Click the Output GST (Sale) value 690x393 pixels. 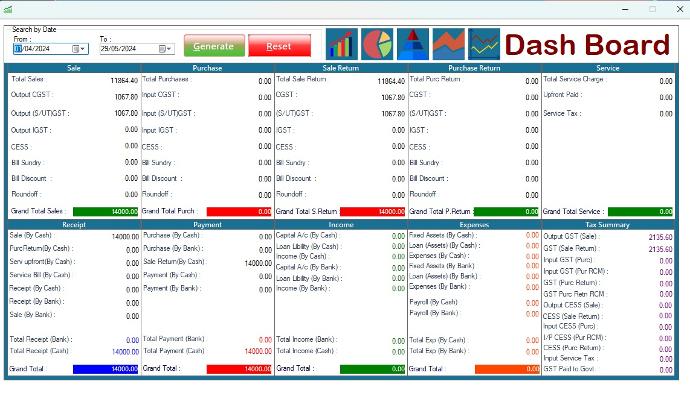coord(660,237)
